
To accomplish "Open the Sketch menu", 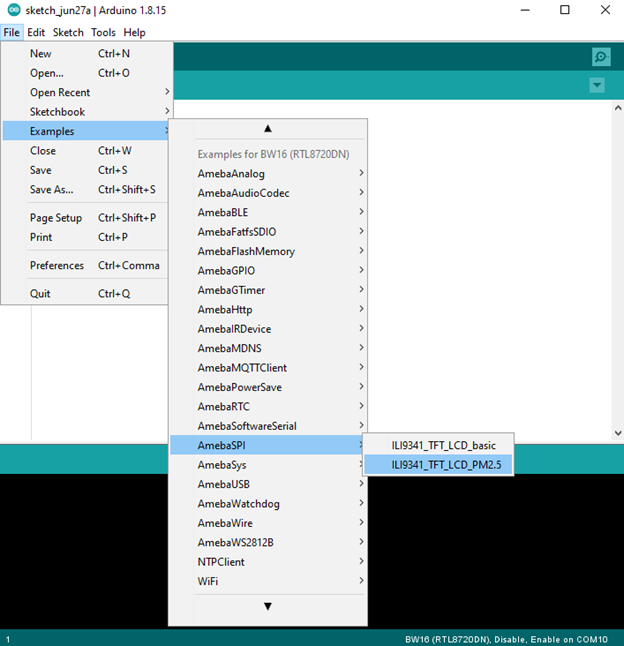I will click(x=68, y=32).
